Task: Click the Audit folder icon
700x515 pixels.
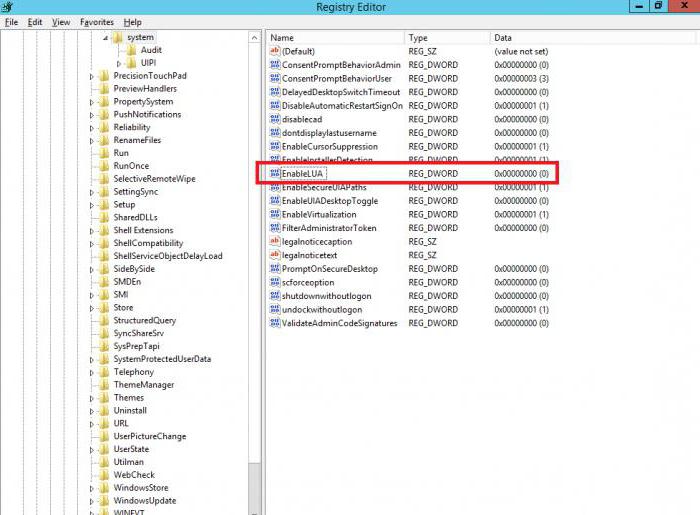Action: 132,50
